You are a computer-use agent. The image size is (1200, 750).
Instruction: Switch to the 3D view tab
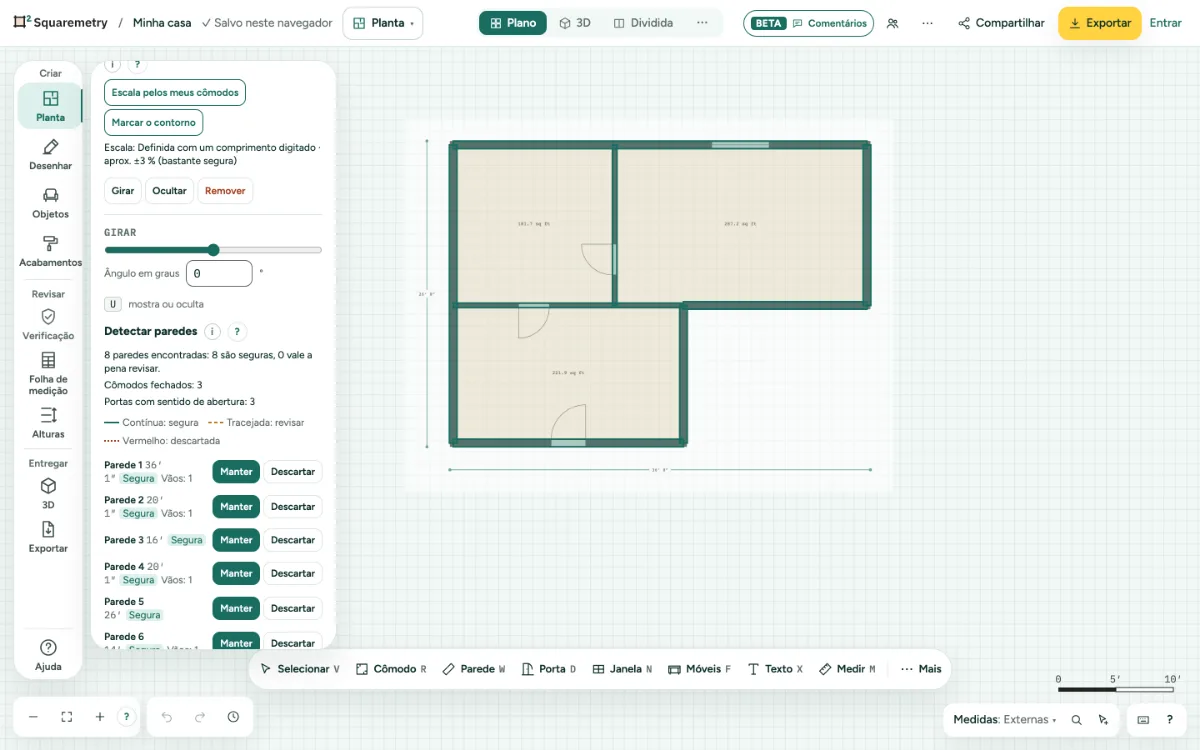[x=575, y=23]
